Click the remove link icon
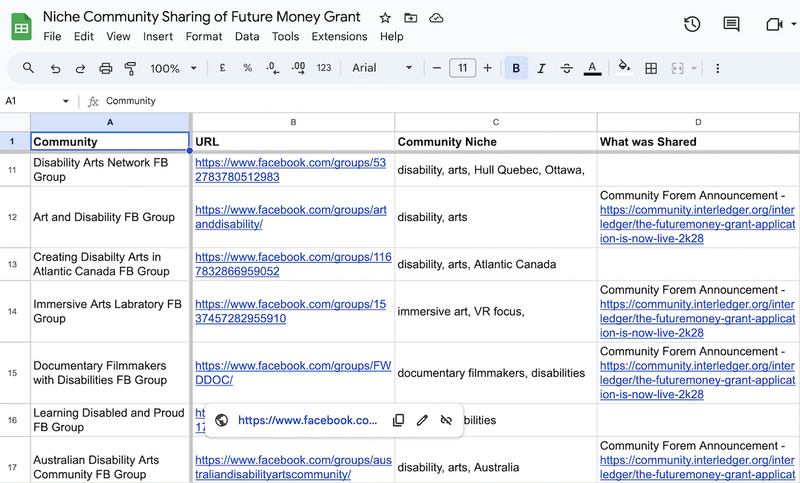800x483 pixels. [x=446, y=420]
